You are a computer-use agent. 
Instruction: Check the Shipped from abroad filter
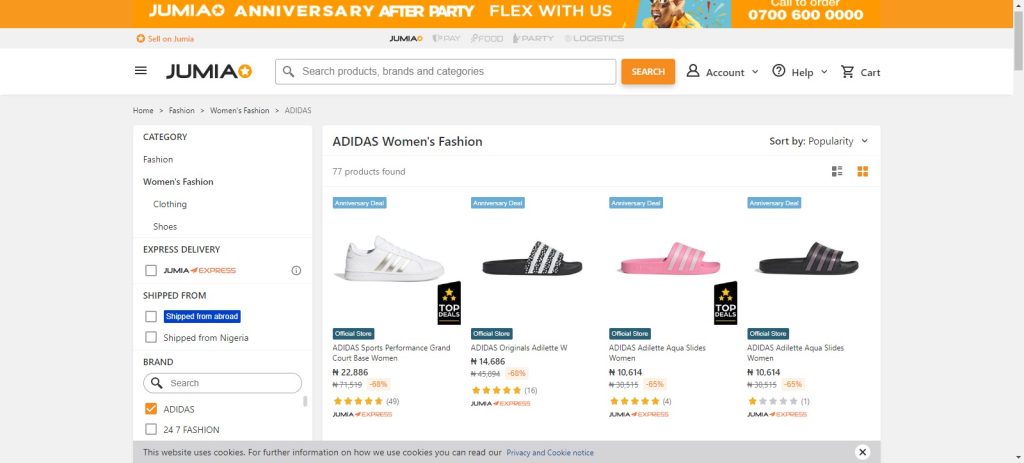click(151, 316)
